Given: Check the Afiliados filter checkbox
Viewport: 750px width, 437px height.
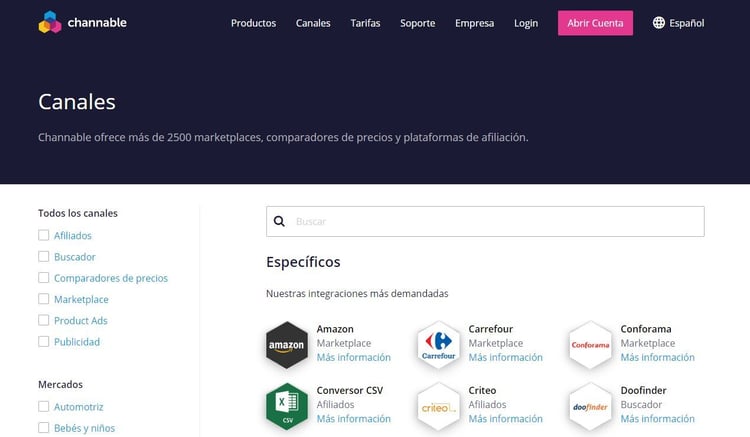Looking at the screenshot, I should point(44,235).
